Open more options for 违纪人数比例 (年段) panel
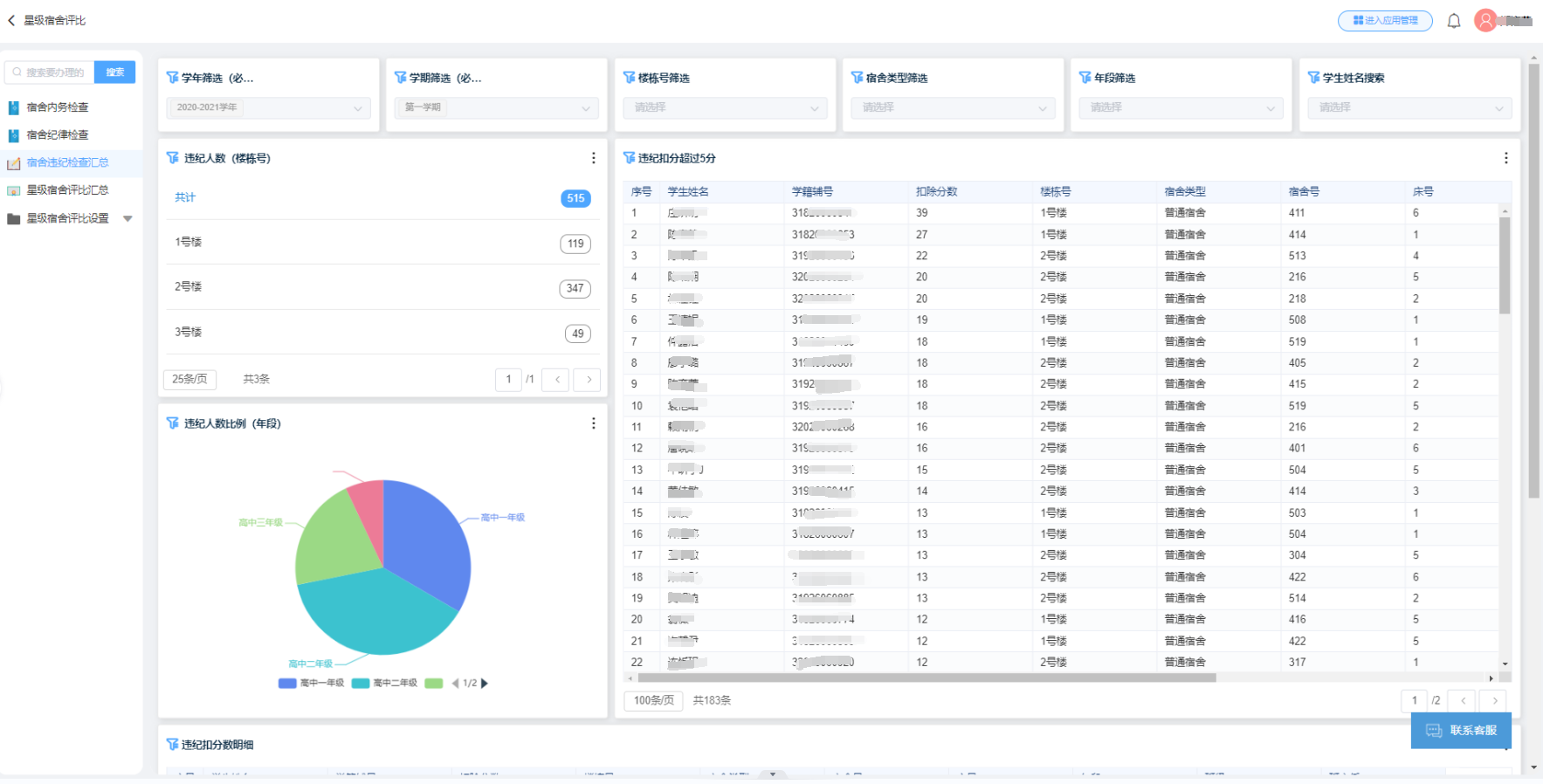 (x=594, y=423)
